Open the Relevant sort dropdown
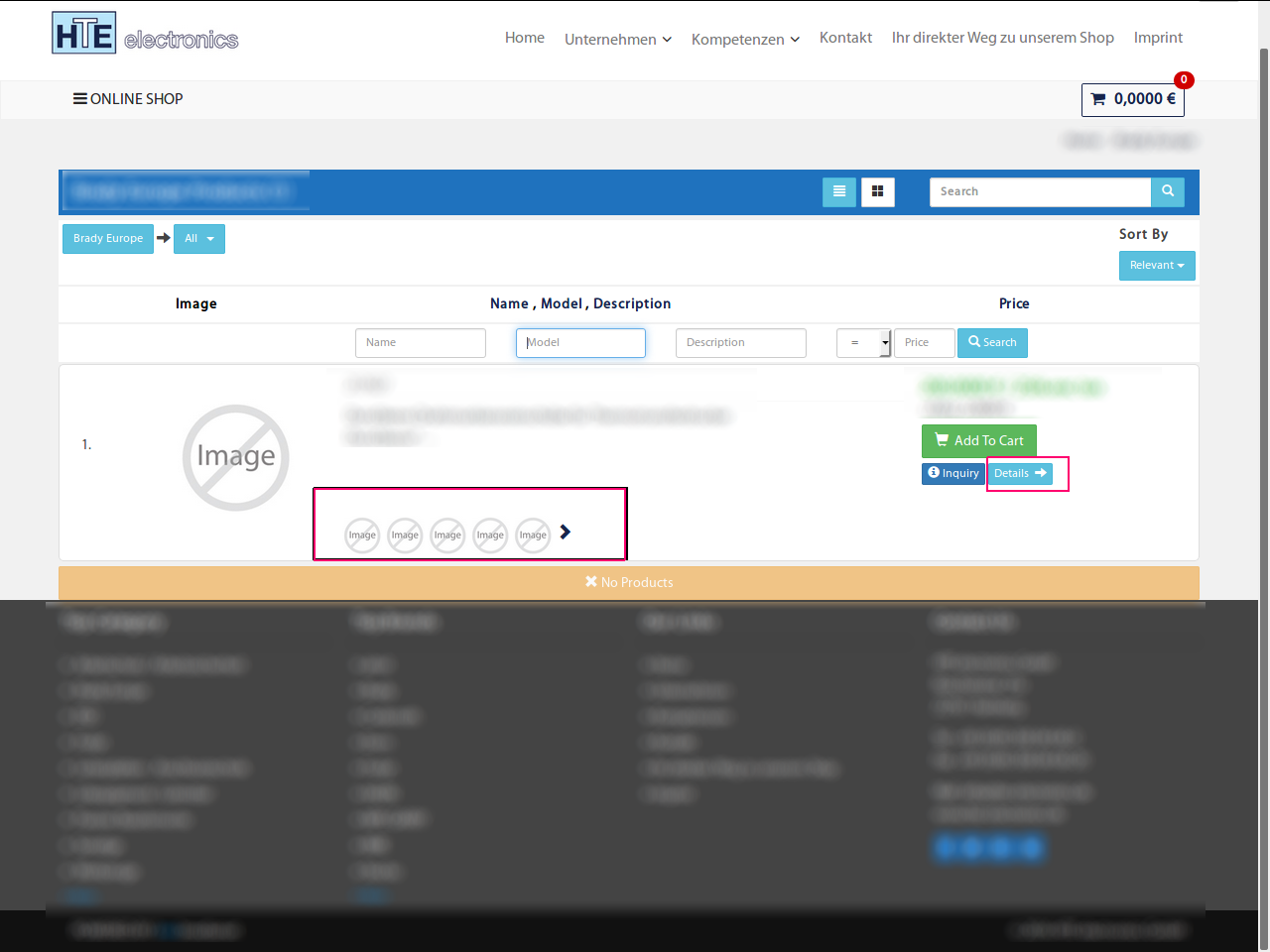The height and width of the screenshot is (952, 1270). (1157, 266)
